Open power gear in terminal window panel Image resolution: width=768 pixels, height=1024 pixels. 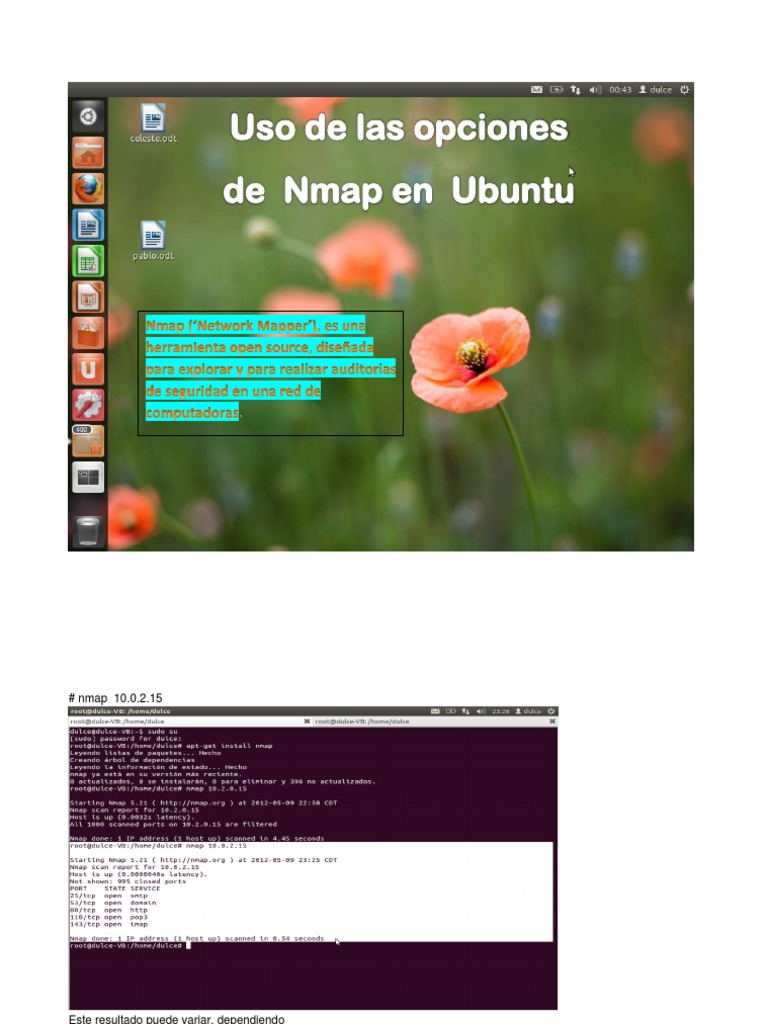click(551, 711)
